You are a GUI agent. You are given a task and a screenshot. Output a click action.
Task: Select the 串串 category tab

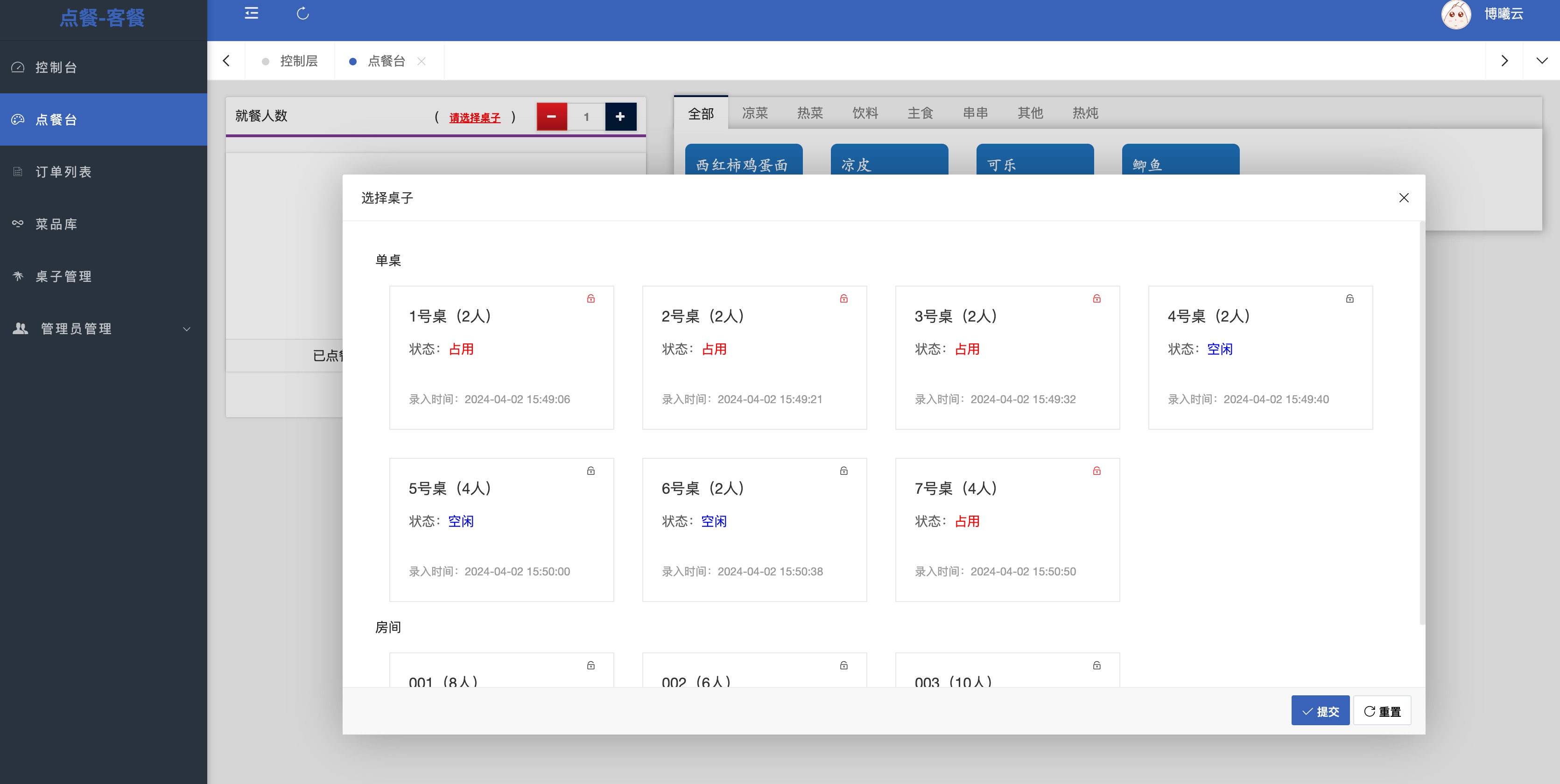976,113
